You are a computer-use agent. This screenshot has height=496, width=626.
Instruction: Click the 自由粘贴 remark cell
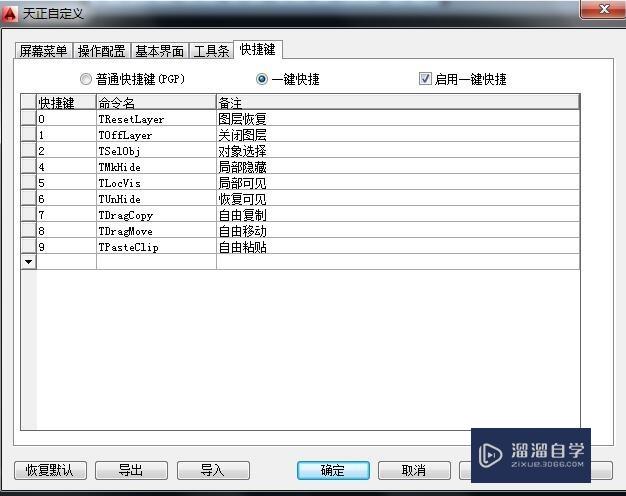[x=398, y=246]
